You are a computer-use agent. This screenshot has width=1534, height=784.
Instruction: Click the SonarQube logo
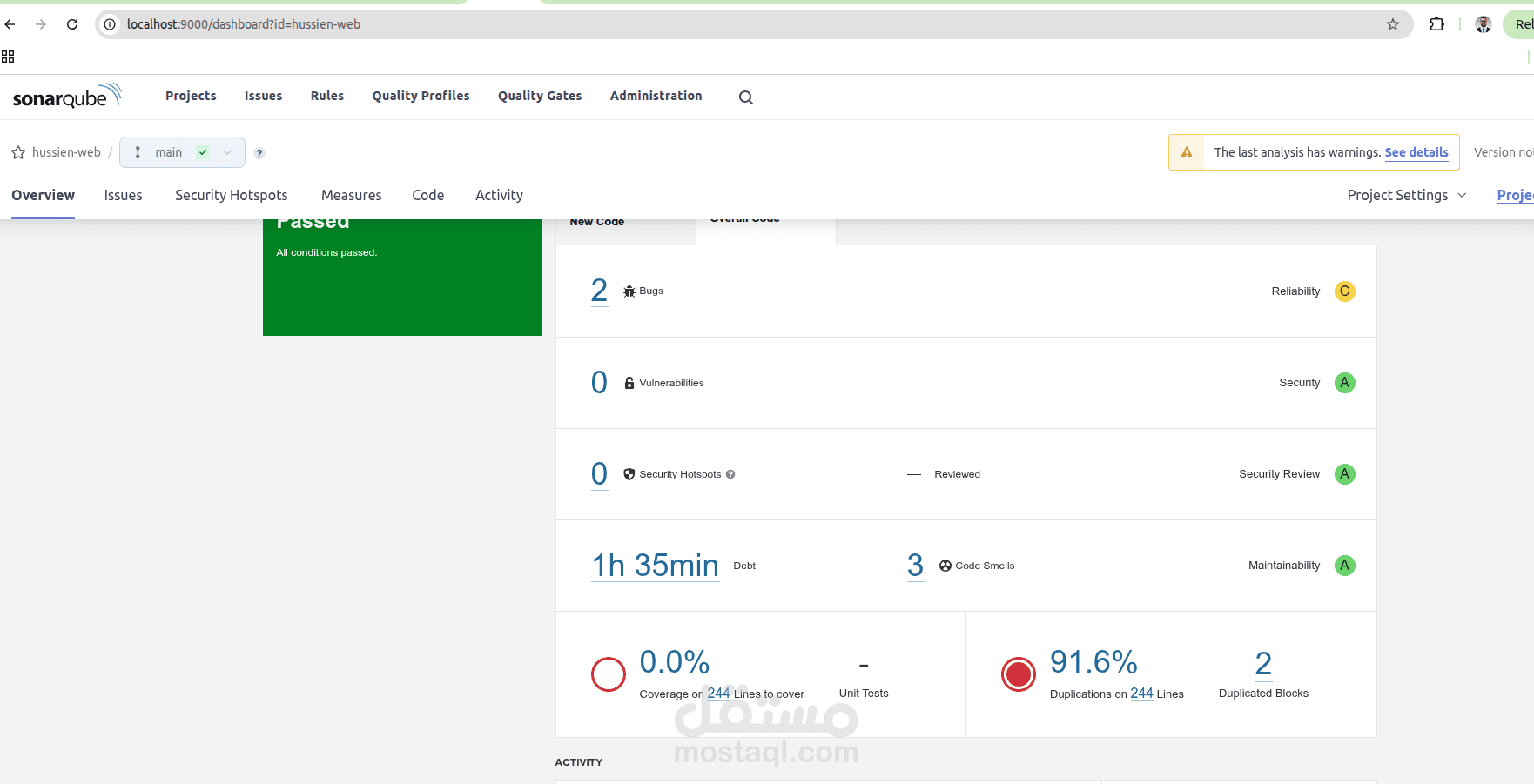click(67, 96)
